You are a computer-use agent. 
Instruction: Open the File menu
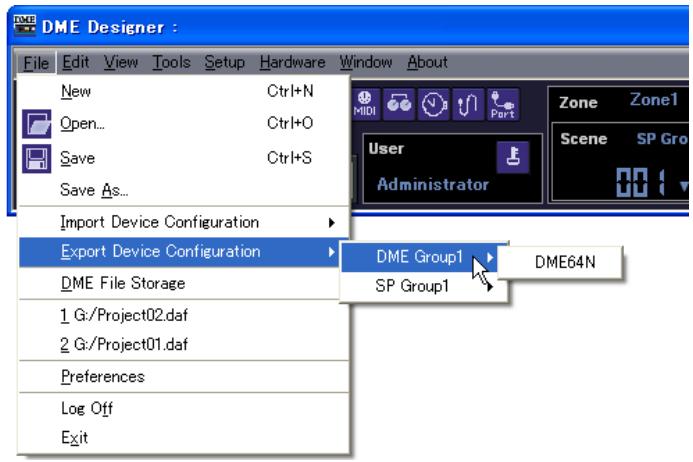point(36,63)
